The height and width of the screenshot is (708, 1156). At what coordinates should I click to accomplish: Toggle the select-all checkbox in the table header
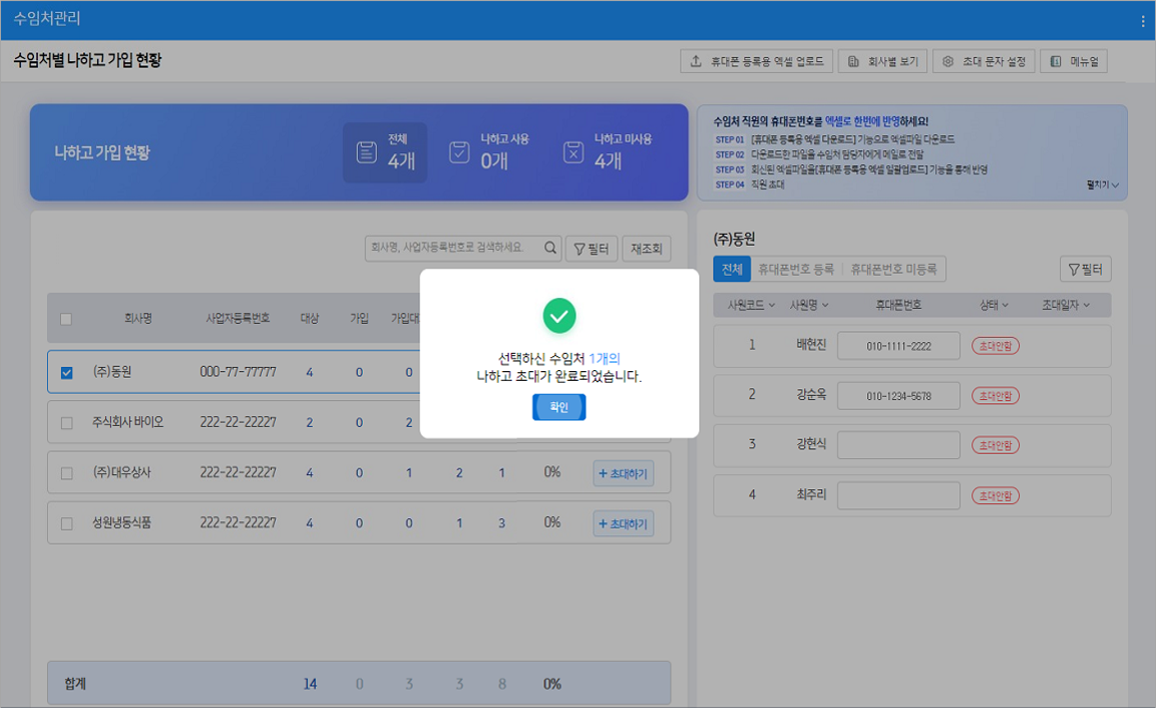[x=66, y=319]
